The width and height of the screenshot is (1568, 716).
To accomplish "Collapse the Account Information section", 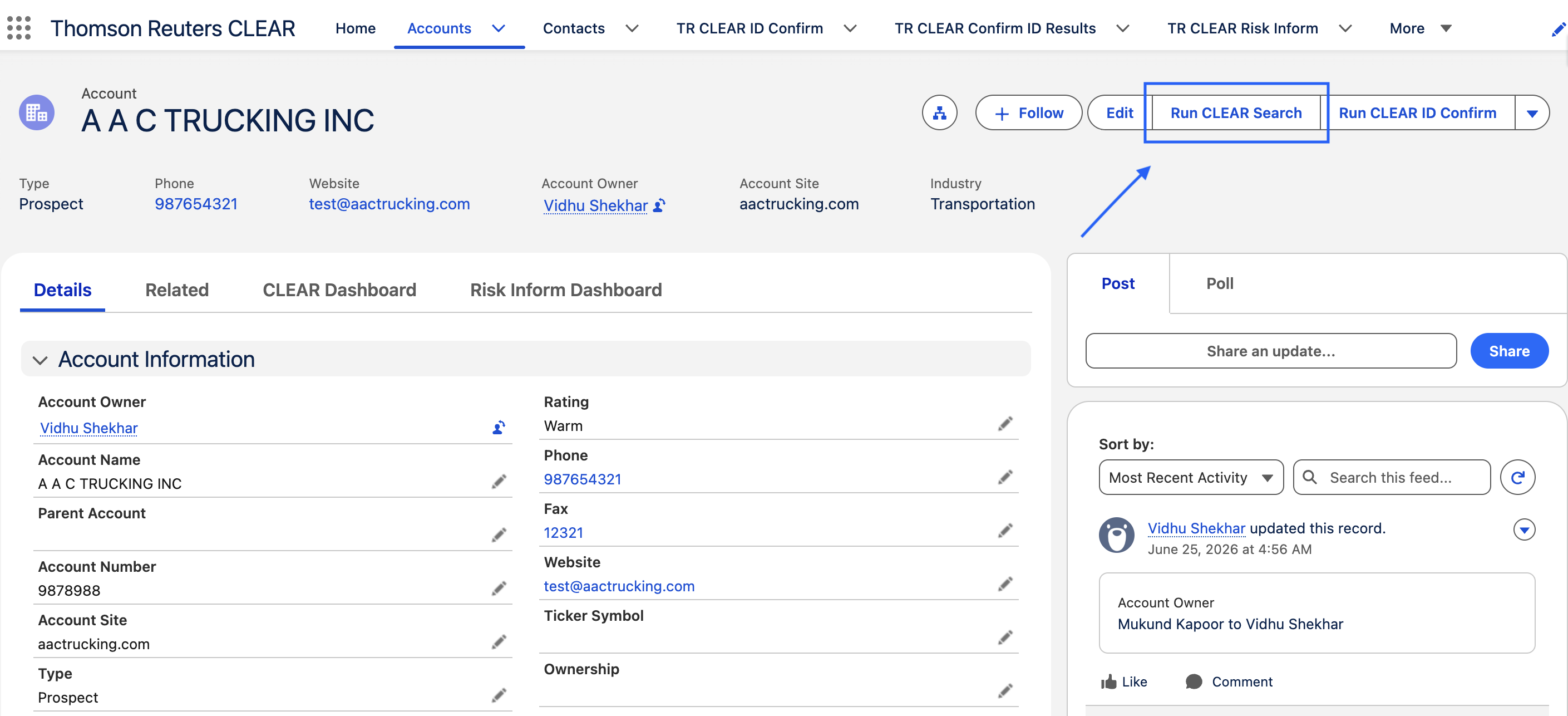I will pyautogui.click(x=40, y=360).
